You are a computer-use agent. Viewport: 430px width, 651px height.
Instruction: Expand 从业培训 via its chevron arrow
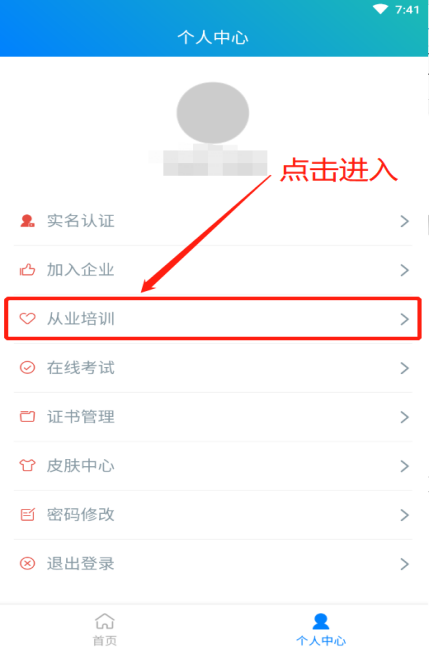(x=405, y=319)
